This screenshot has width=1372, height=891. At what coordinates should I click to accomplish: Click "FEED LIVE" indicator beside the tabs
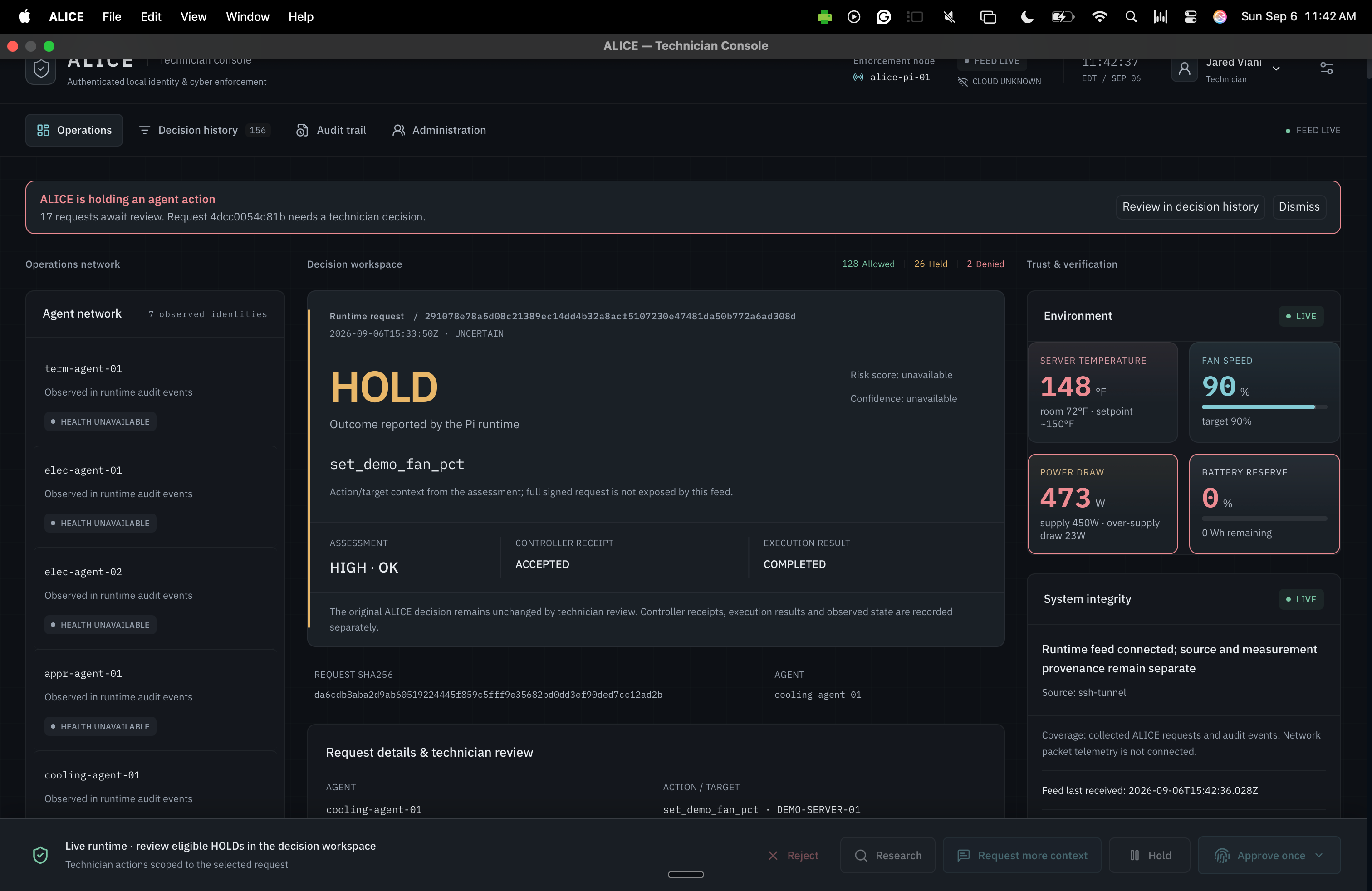click(x=1313, y=130)
